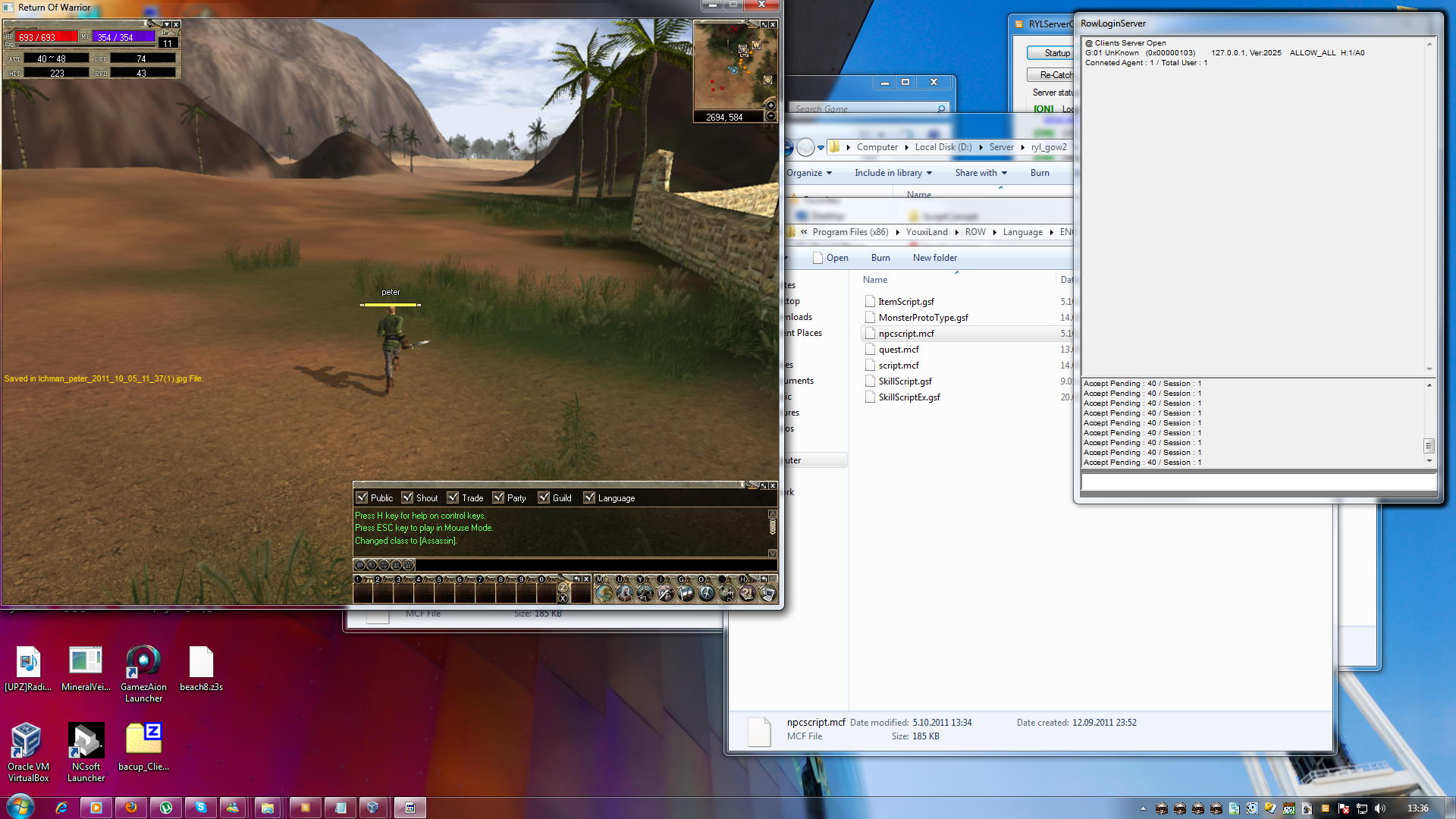Open character portrait icon (U)
This screenshot has width=1456, height=819.
coord(624,593)
